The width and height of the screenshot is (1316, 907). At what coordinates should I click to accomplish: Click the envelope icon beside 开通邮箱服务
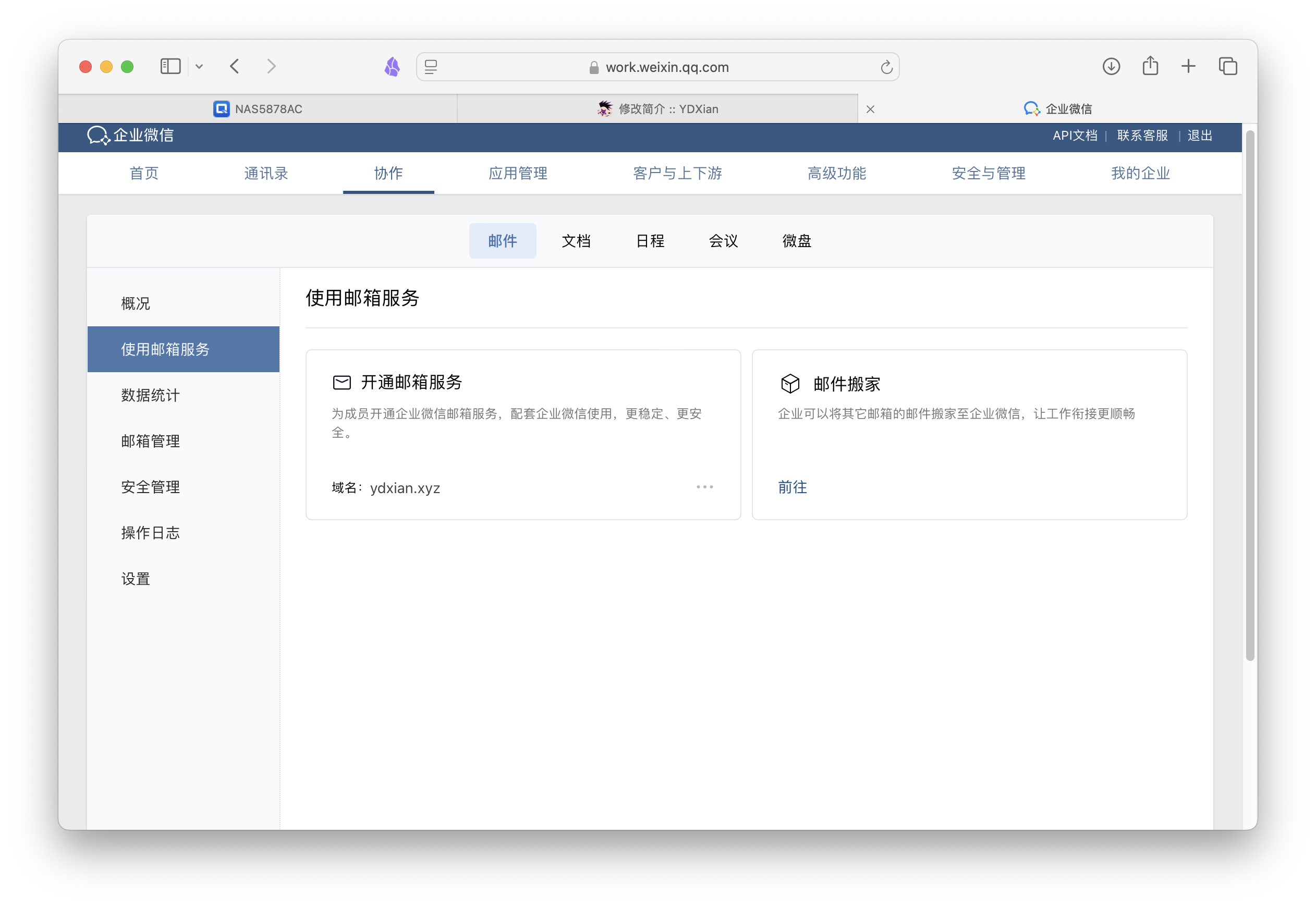coord(342,383)
